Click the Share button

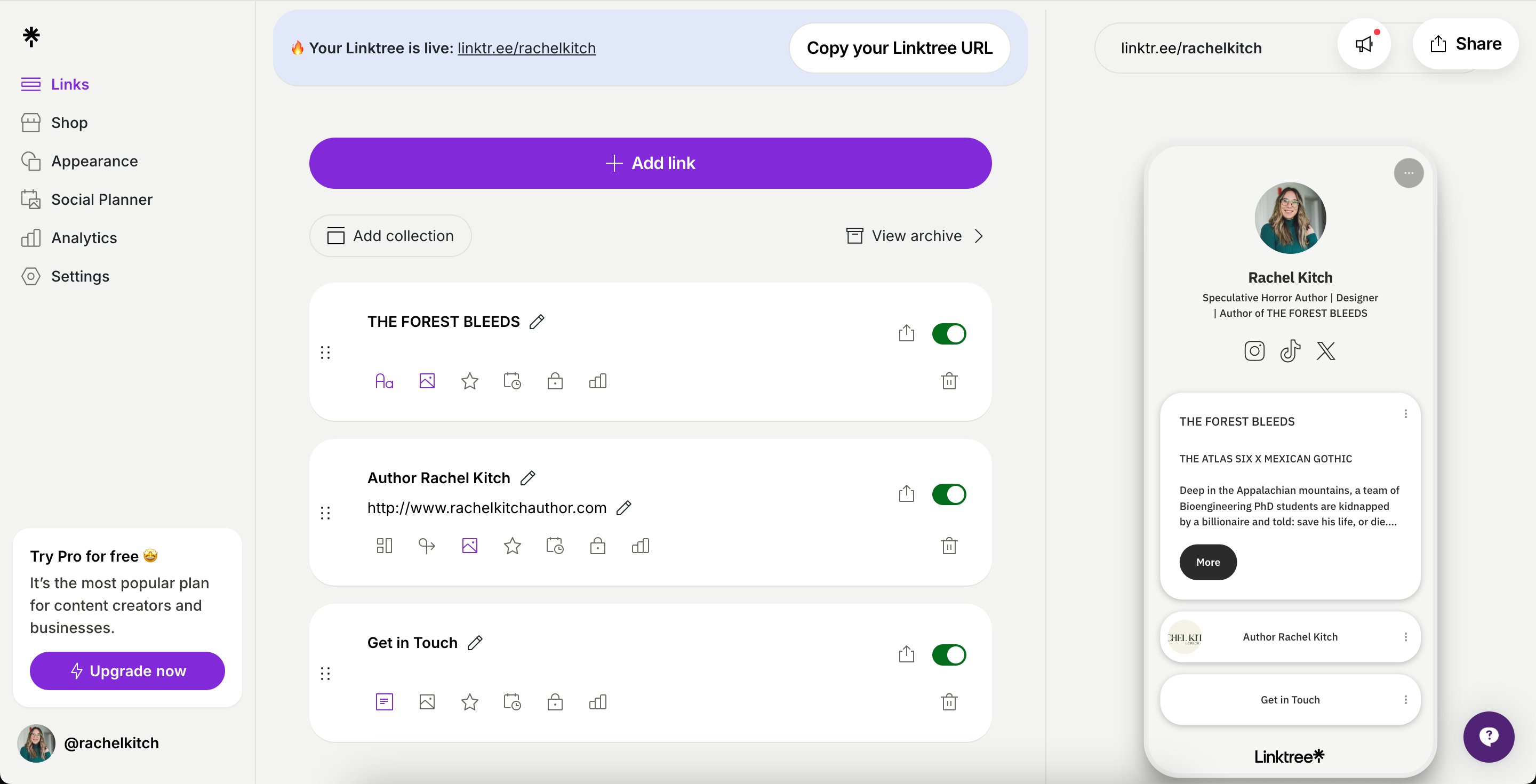coord(1465,44)
